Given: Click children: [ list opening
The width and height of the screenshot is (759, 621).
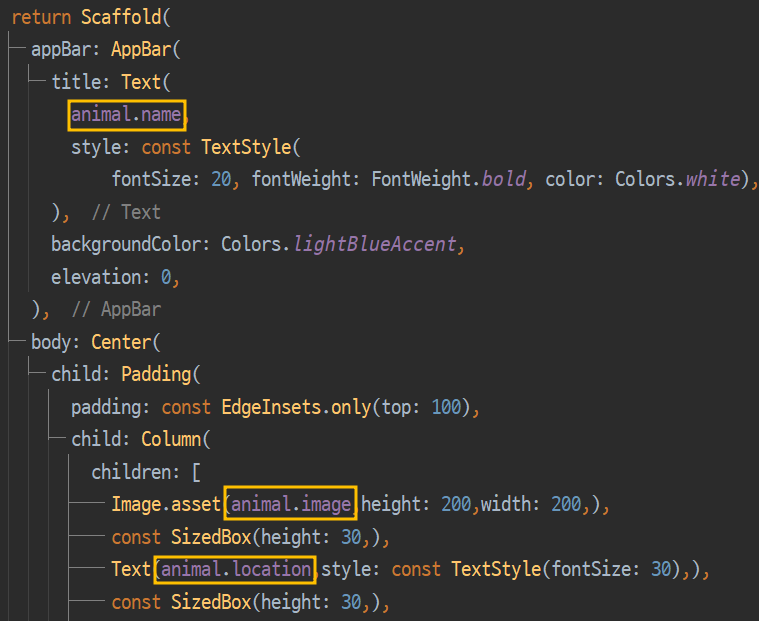Looking at the screenshot, I should 146,472.
